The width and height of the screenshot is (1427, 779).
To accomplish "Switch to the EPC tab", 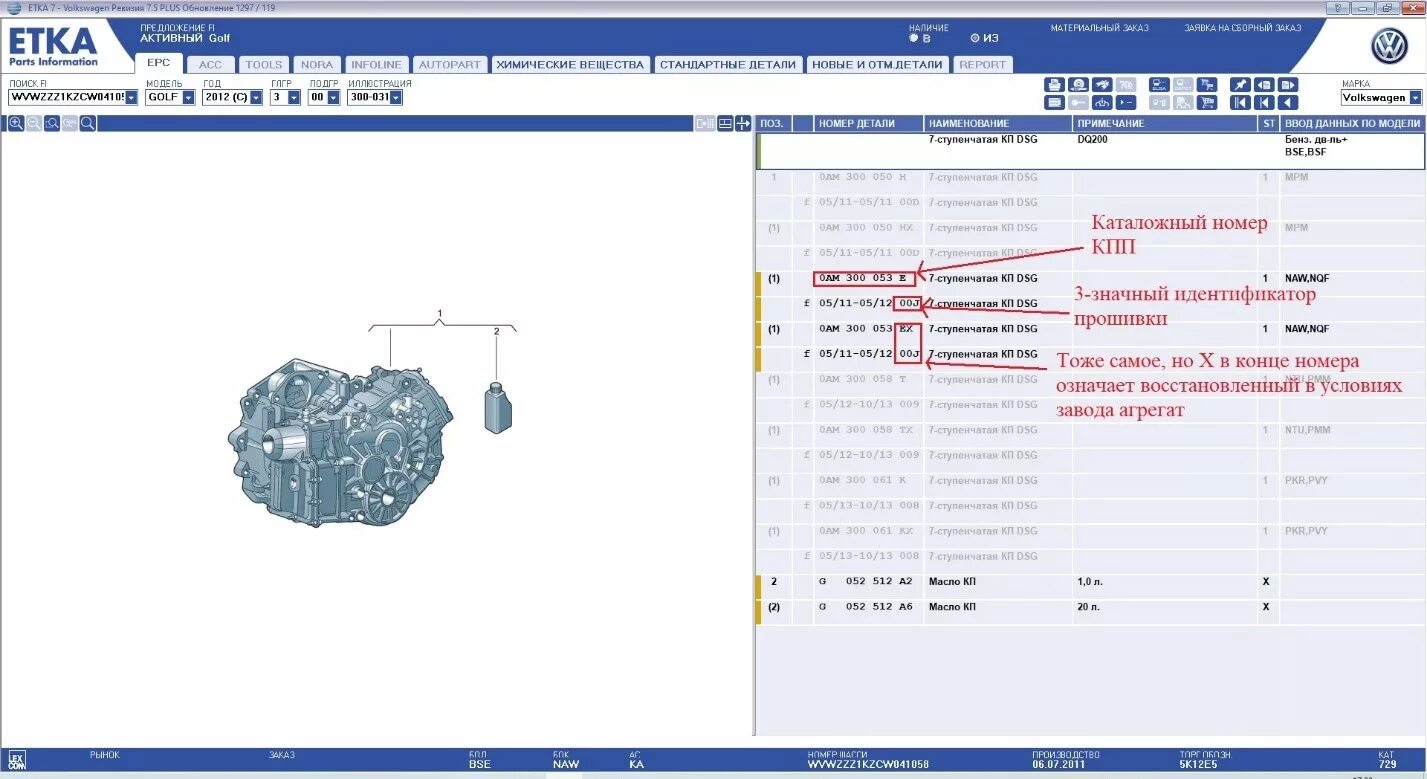I will (158, 63).
